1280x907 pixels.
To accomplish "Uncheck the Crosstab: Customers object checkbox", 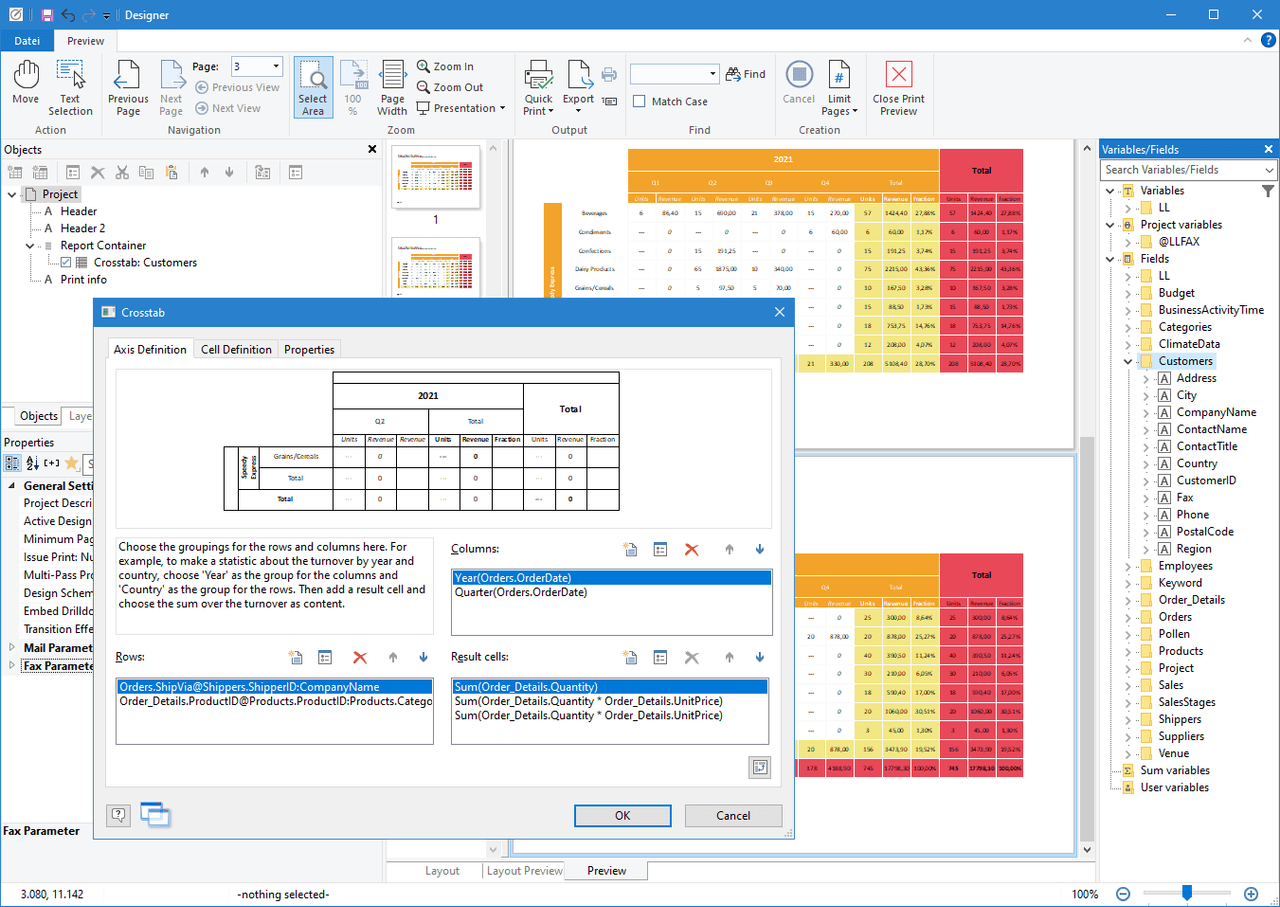I will (x=66, y=262).
